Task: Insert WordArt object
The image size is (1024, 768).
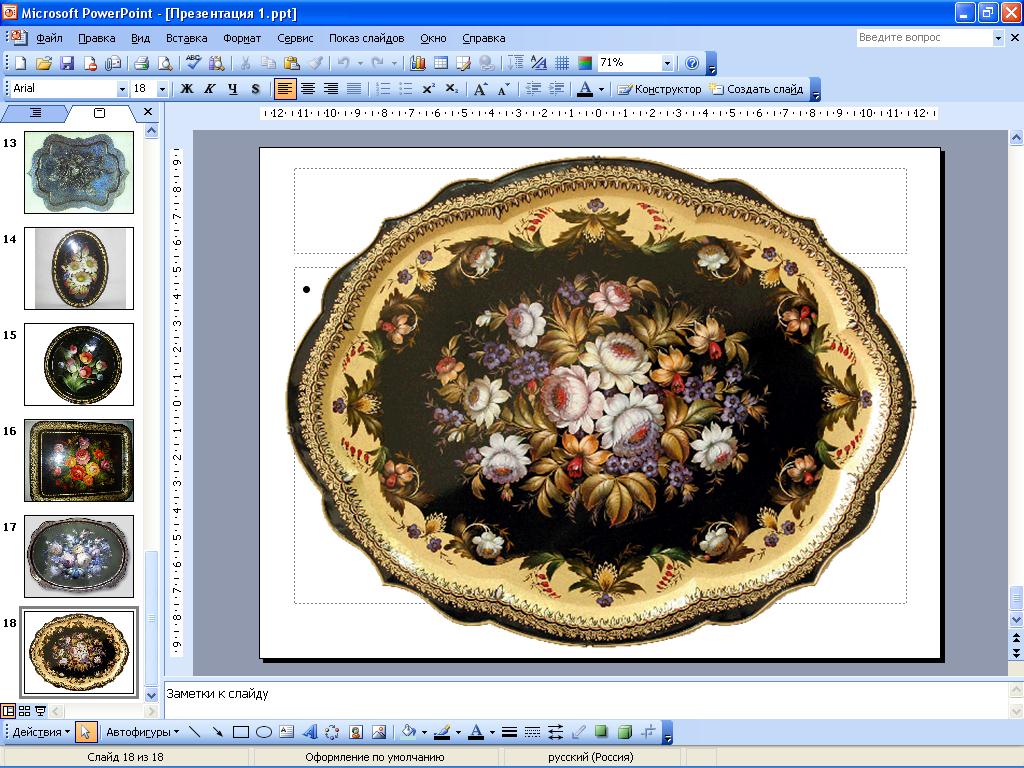Action: pyautogui.click(x=310, y=732)
